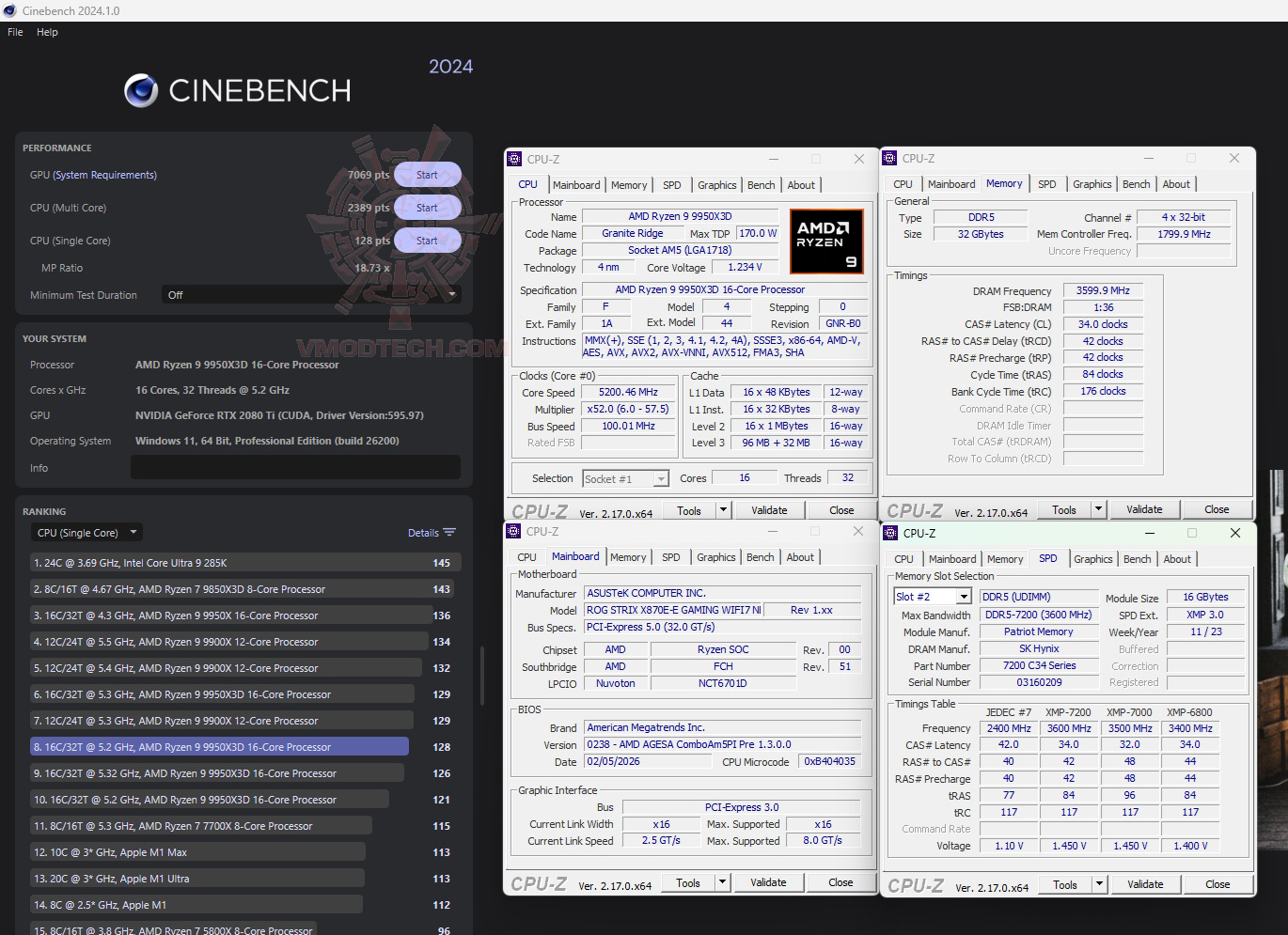Start the CPU Single Core benchmark
This screenshot has width=1288, height=935.
click(x=427, y=241)
